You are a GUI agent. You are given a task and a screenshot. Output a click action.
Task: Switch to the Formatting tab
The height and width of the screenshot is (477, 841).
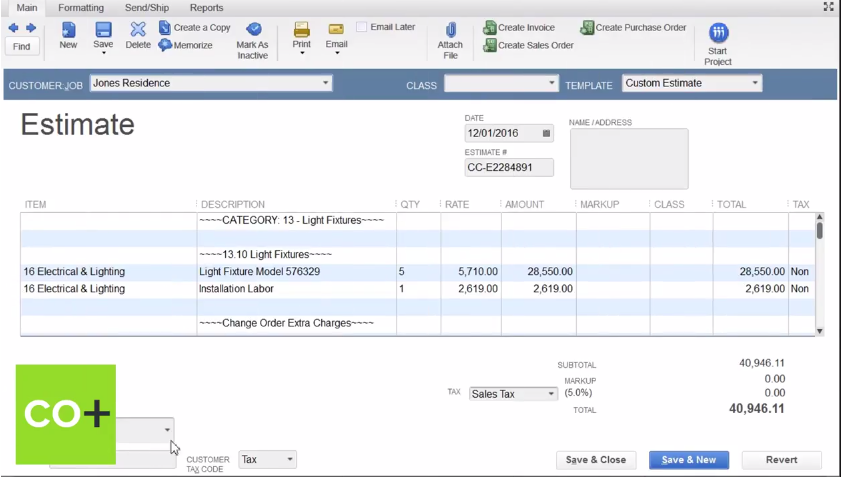coord(81,8)
